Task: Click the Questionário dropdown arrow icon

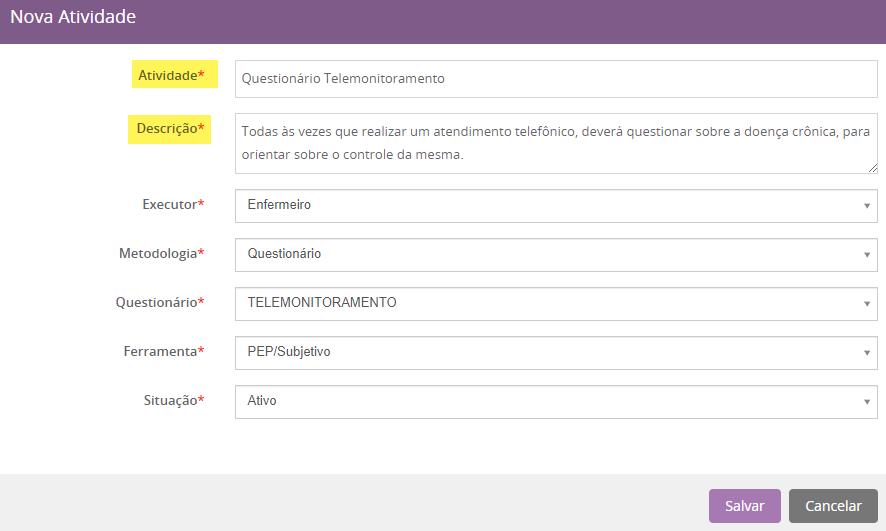Action: tap(866, 304)
